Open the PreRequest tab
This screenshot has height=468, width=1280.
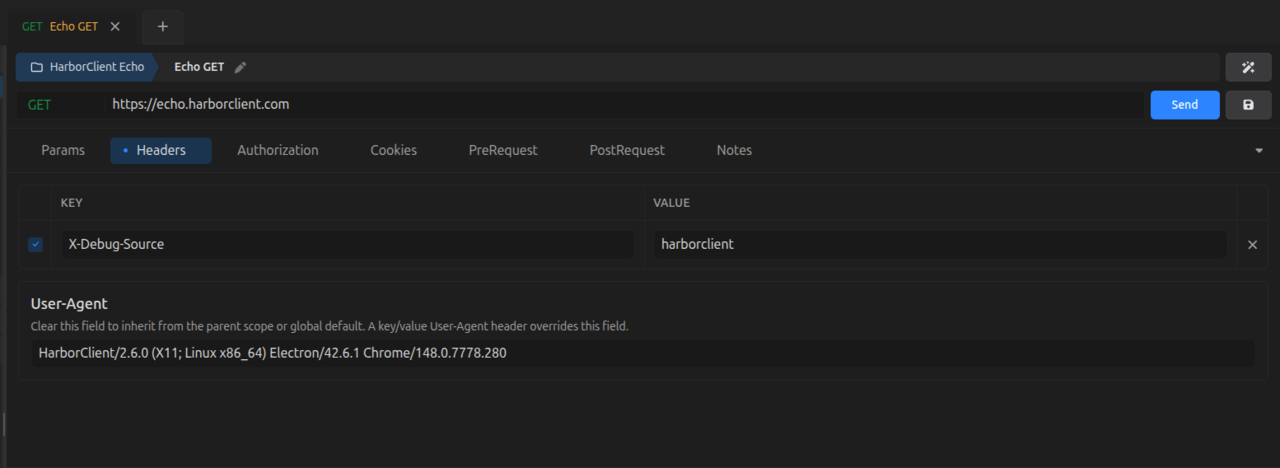[x=503, y=150]
